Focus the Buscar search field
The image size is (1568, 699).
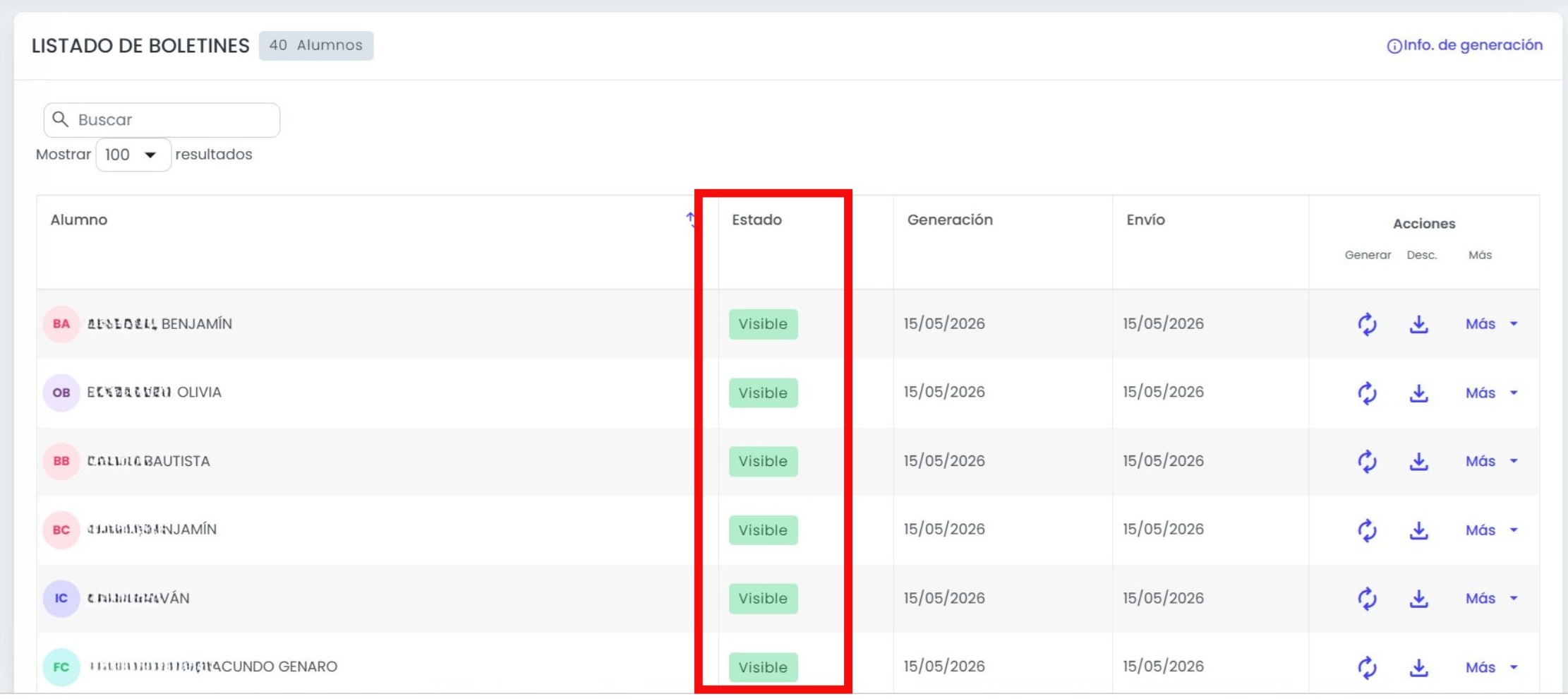click(x=162, y=120)
